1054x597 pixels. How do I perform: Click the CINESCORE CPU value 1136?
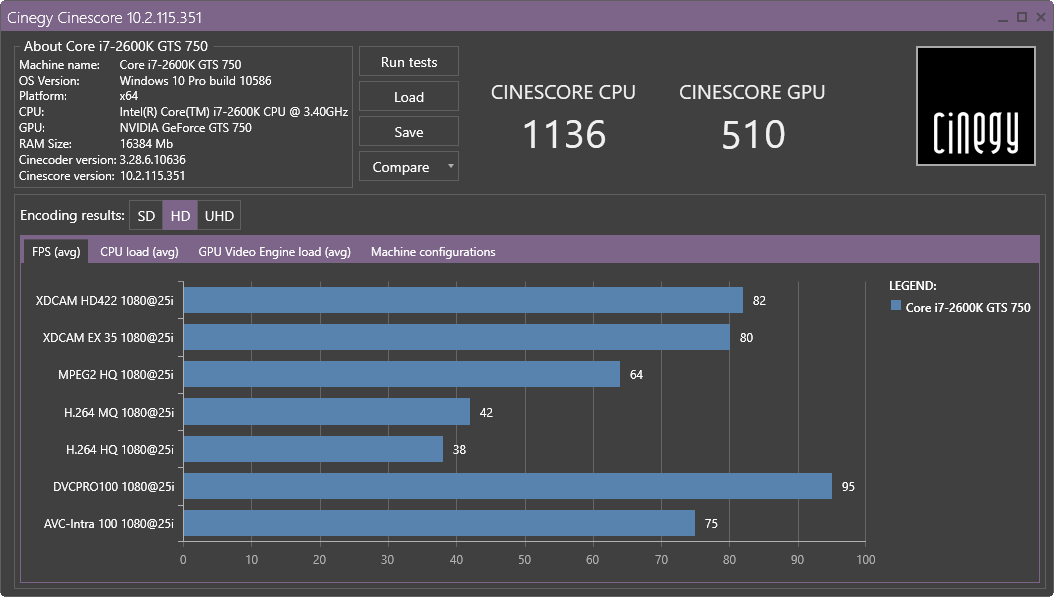pos(564,134)
